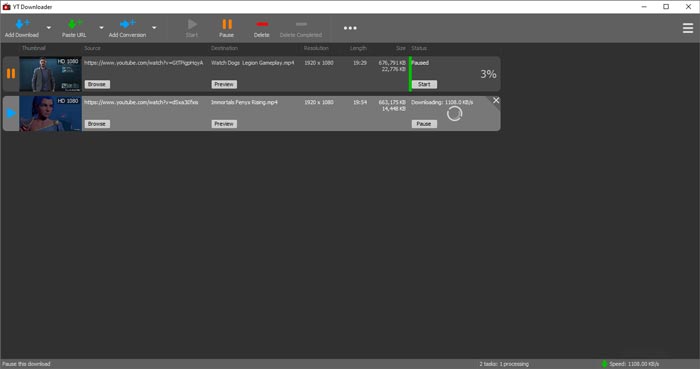Click the Downloading speed status text
This screenshot has width=700, height=369.
[442, 102]
